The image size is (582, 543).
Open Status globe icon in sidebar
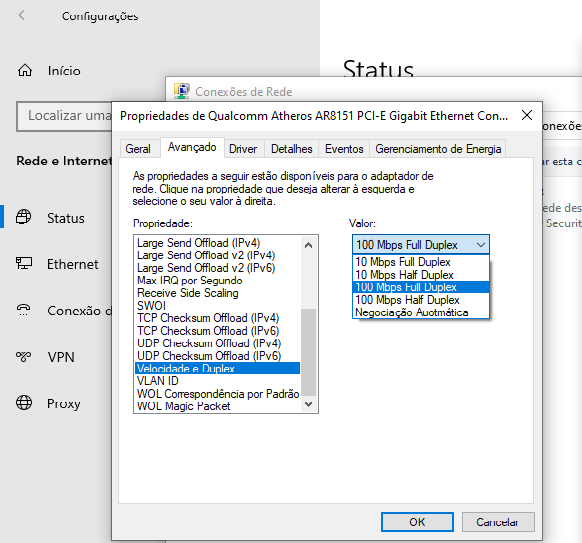pos(23,217)
